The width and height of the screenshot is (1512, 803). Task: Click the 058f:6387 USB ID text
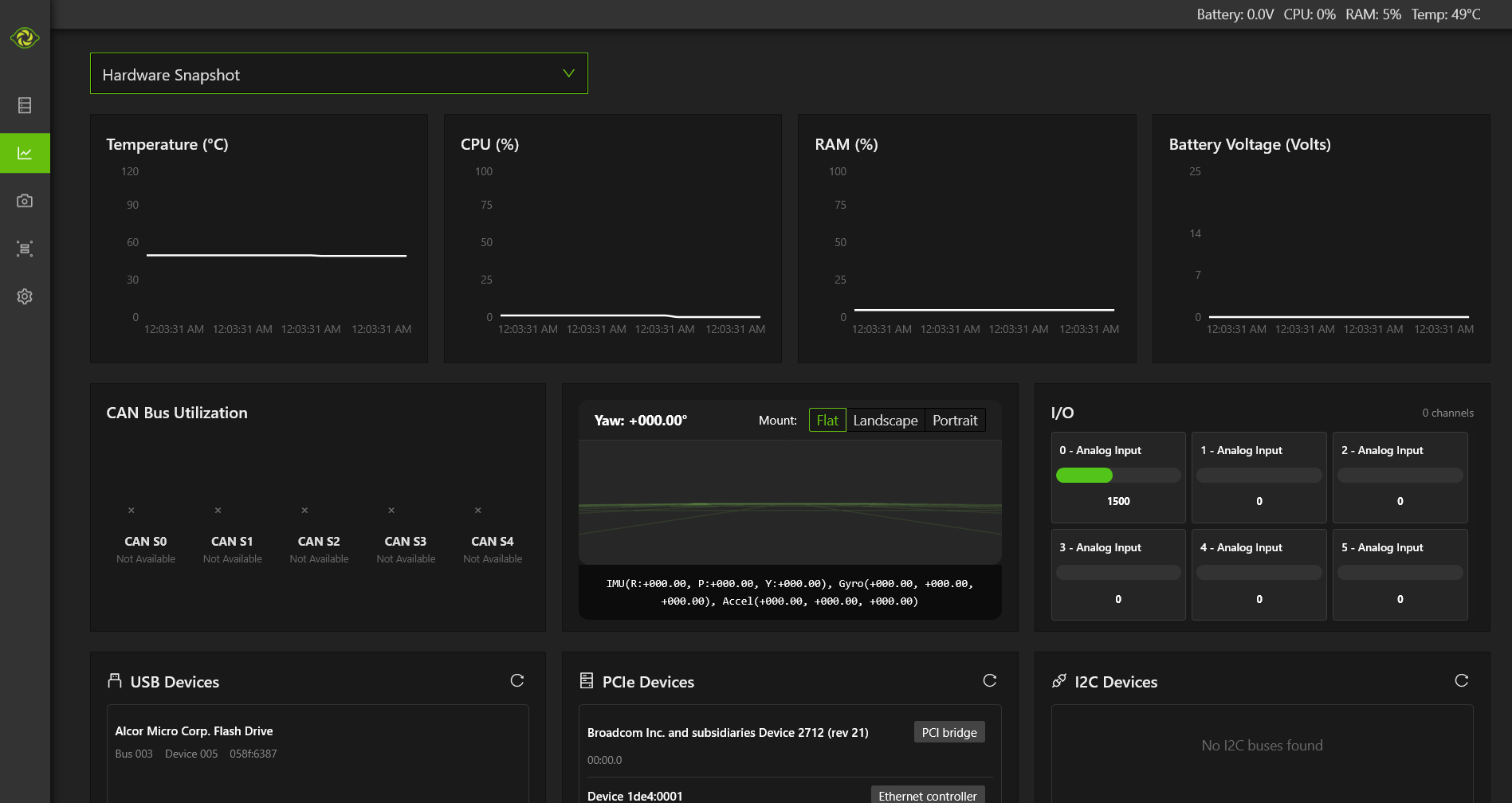tap(253, 754)
